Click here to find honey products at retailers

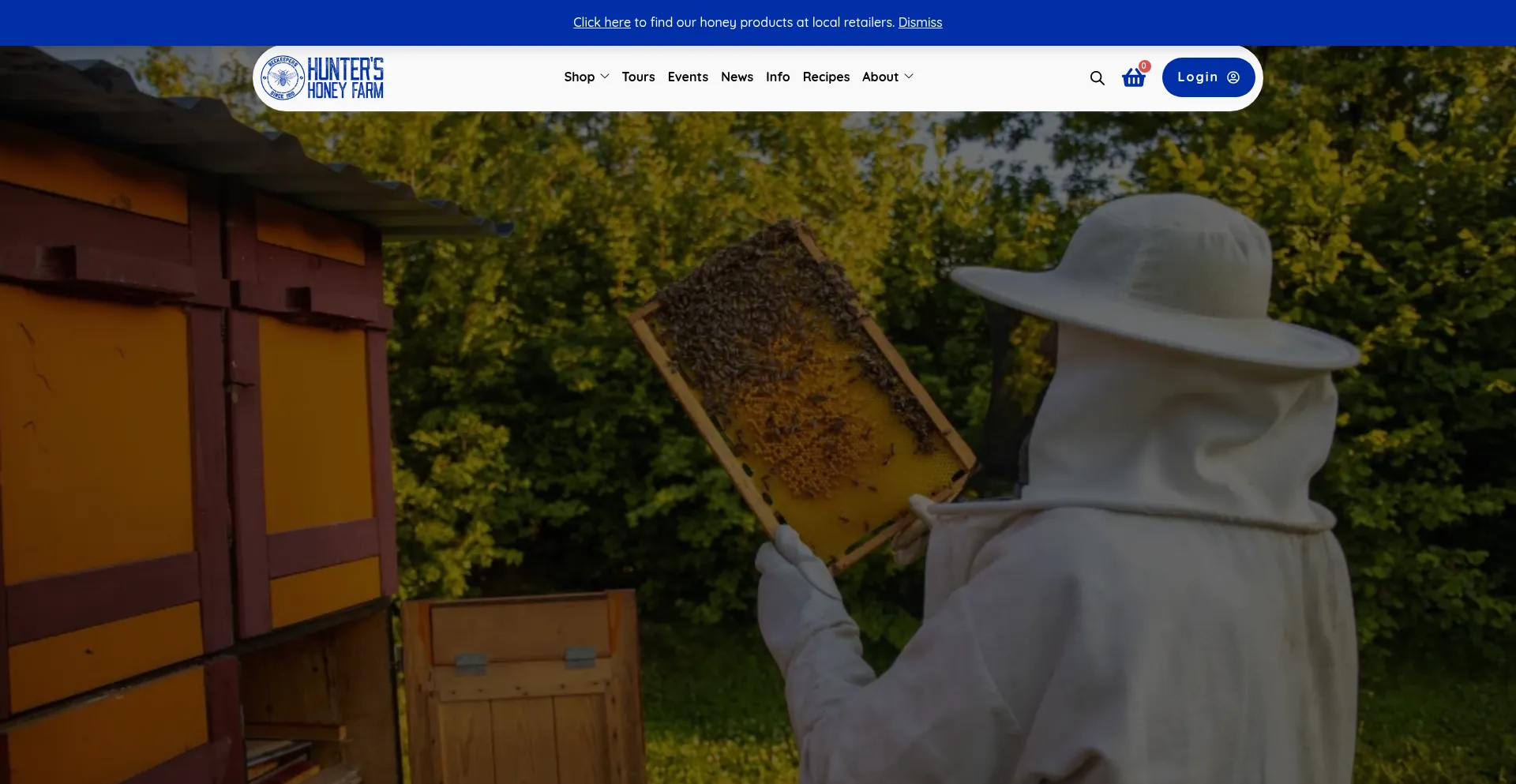click(x=601, y=22)
